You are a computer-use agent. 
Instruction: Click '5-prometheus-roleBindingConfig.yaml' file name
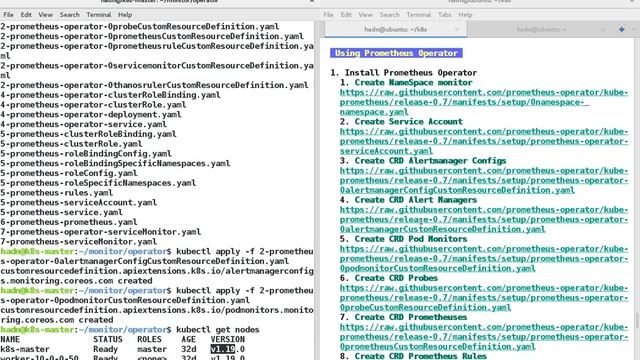point(86,154)
